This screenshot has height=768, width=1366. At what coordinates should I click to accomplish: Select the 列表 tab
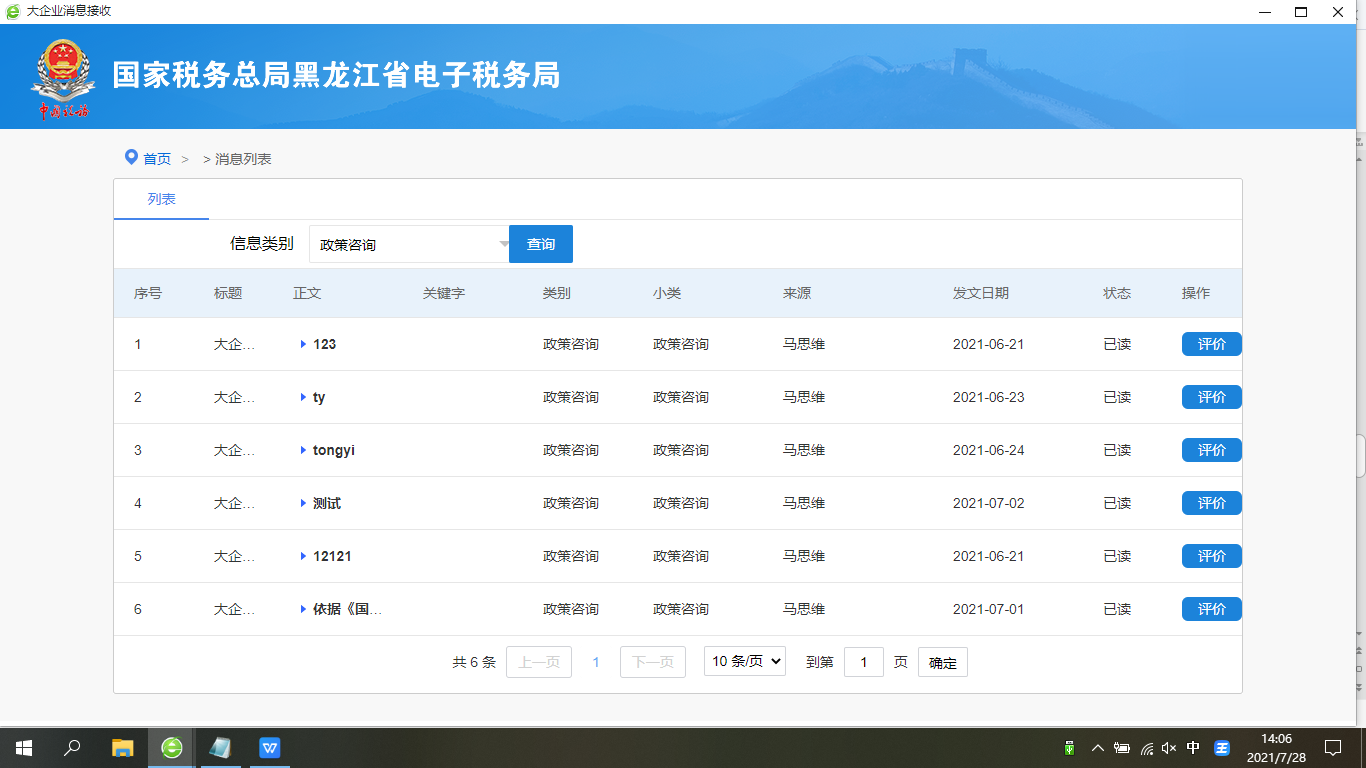click(x=161, y=199)
